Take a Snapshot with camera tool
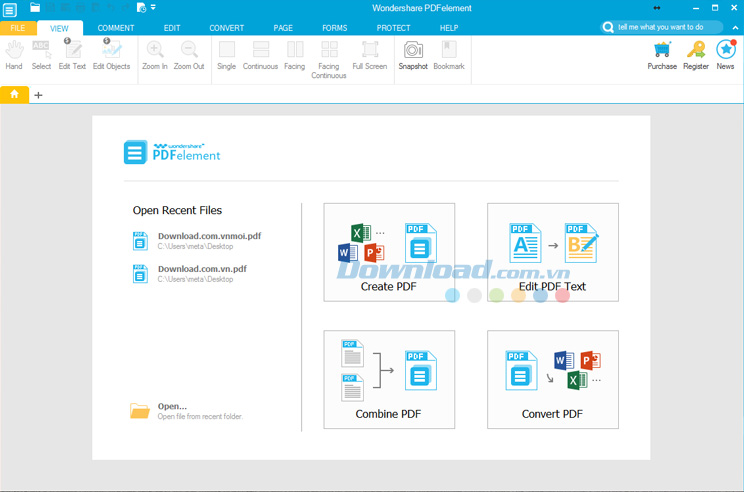This screenshot has width=744, height=492. coord(413,56)
